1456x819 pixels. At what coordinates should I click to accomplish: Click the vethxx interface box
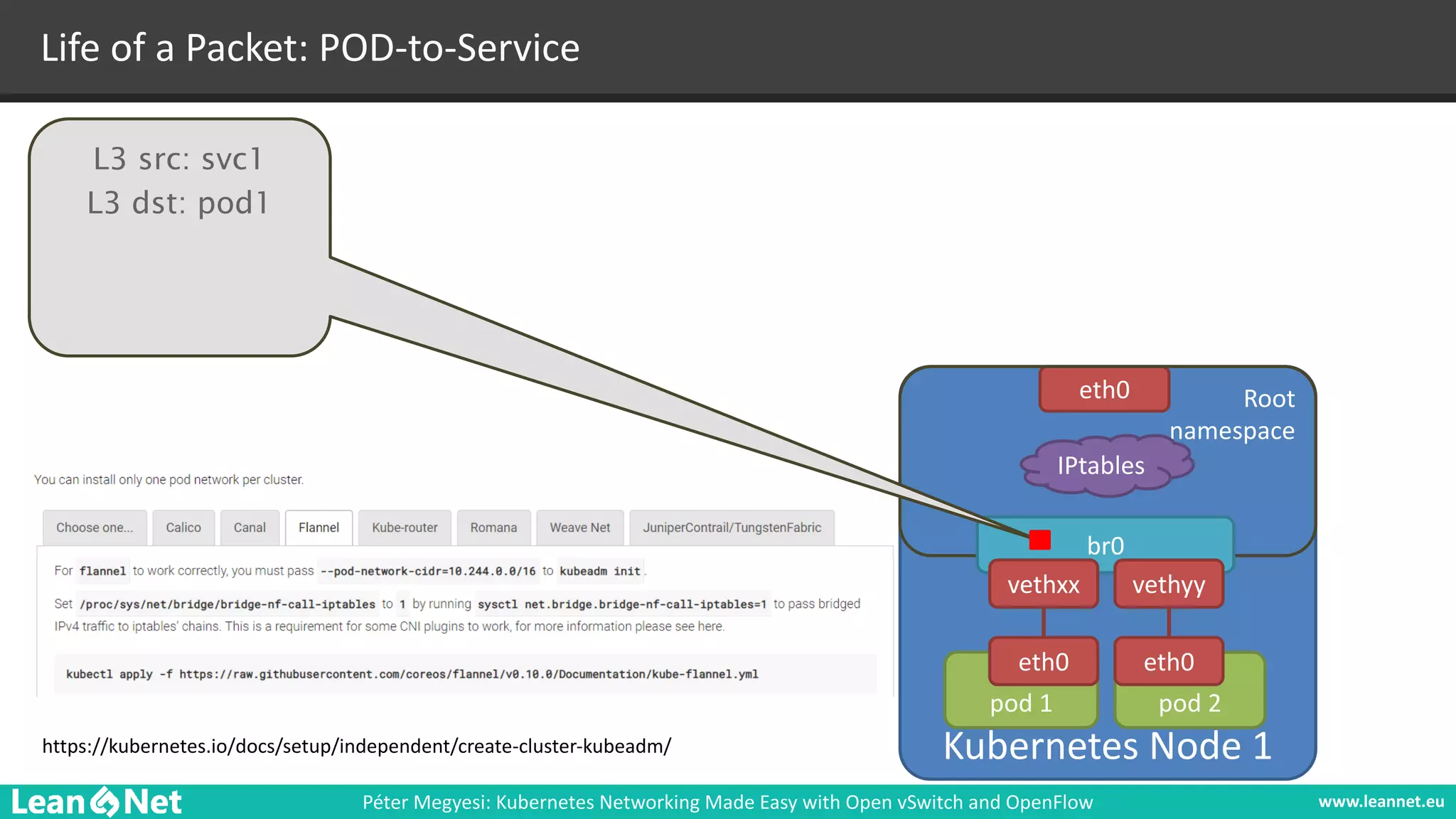1044,584
